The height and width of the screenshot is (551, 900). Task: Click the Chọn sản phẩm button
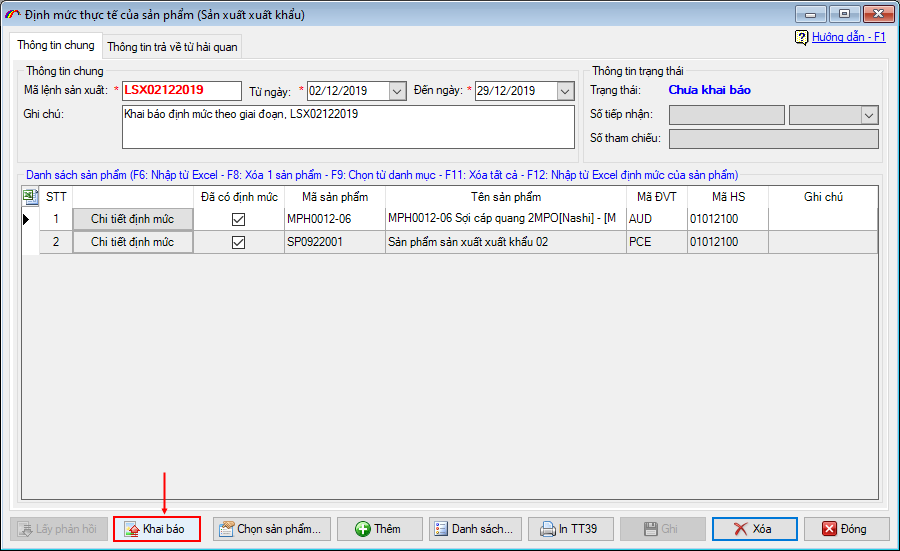tap(272, 529)
